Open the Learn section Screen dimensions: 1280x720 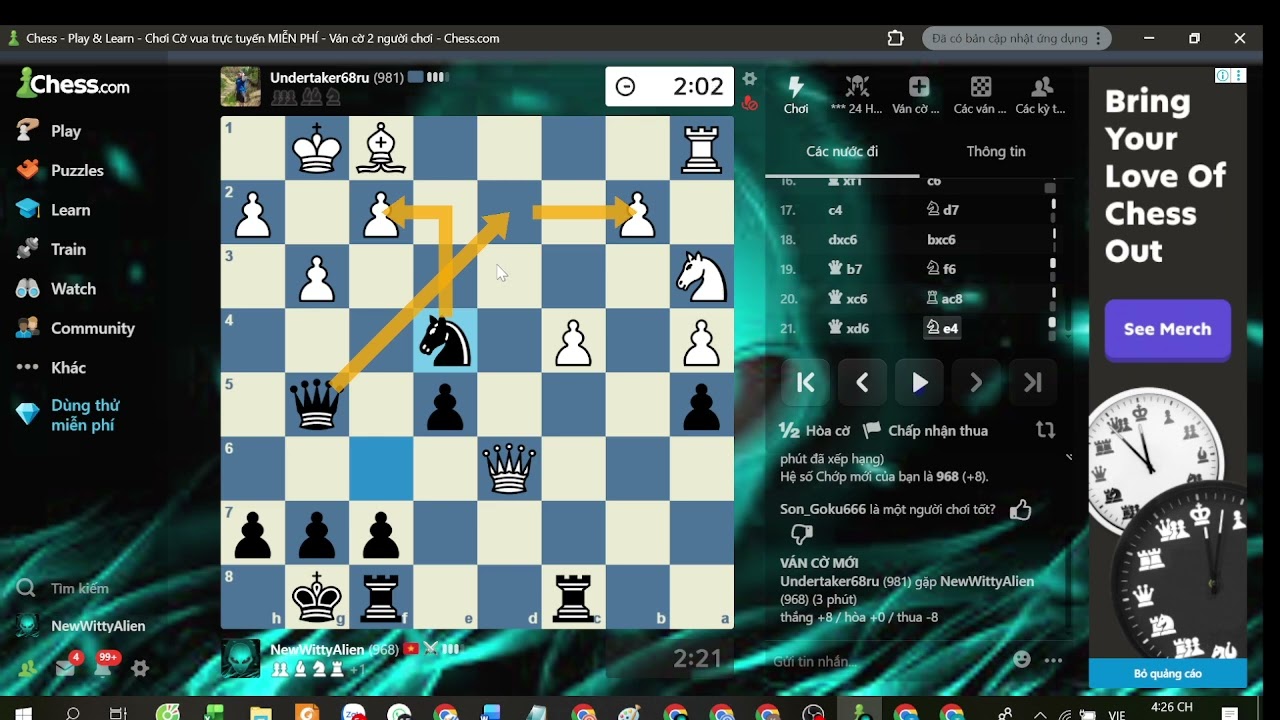pos(54,210)
